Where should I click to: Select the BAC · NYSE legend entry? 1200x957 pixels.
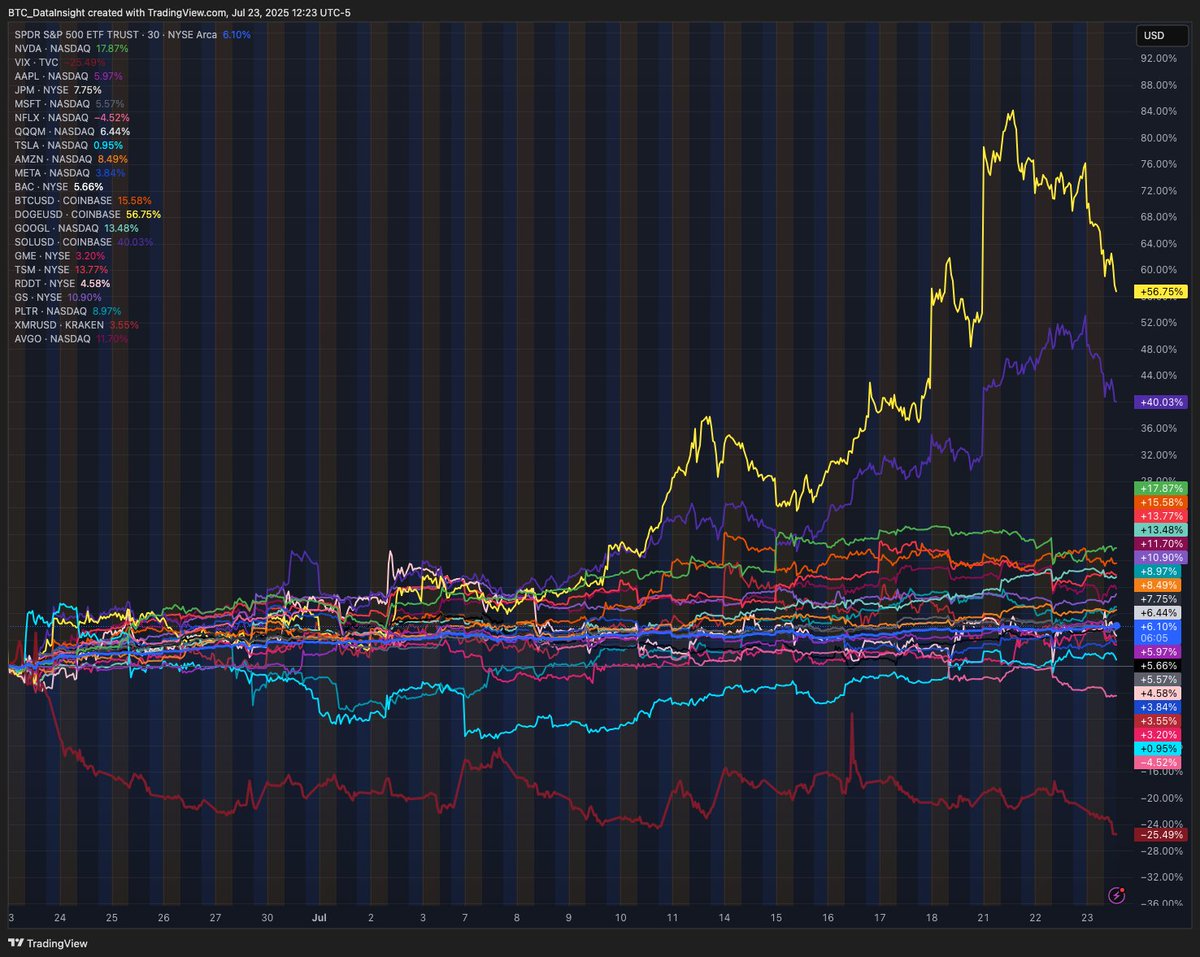click(58, 187)
